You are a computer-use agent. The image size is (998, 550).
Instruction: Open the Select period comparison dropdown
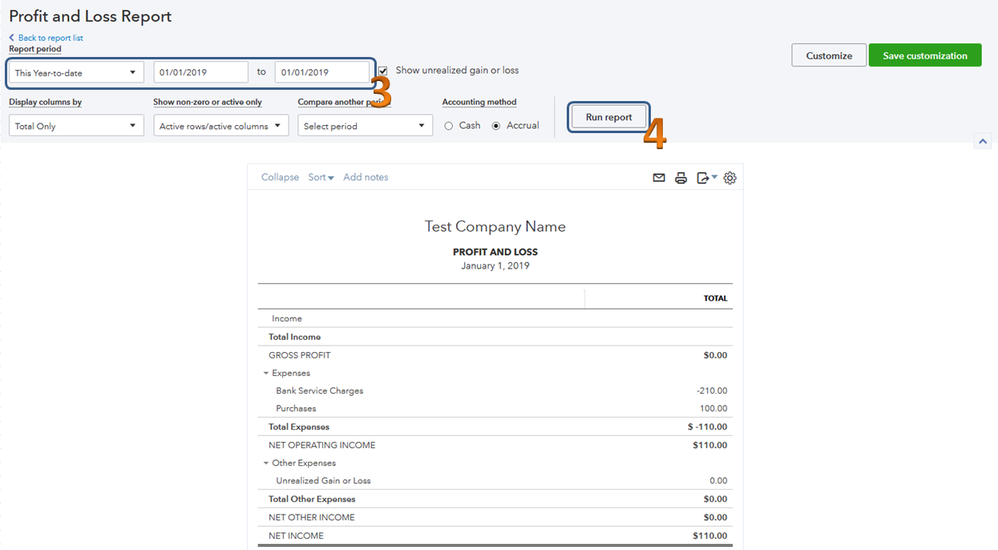[365, 126]
